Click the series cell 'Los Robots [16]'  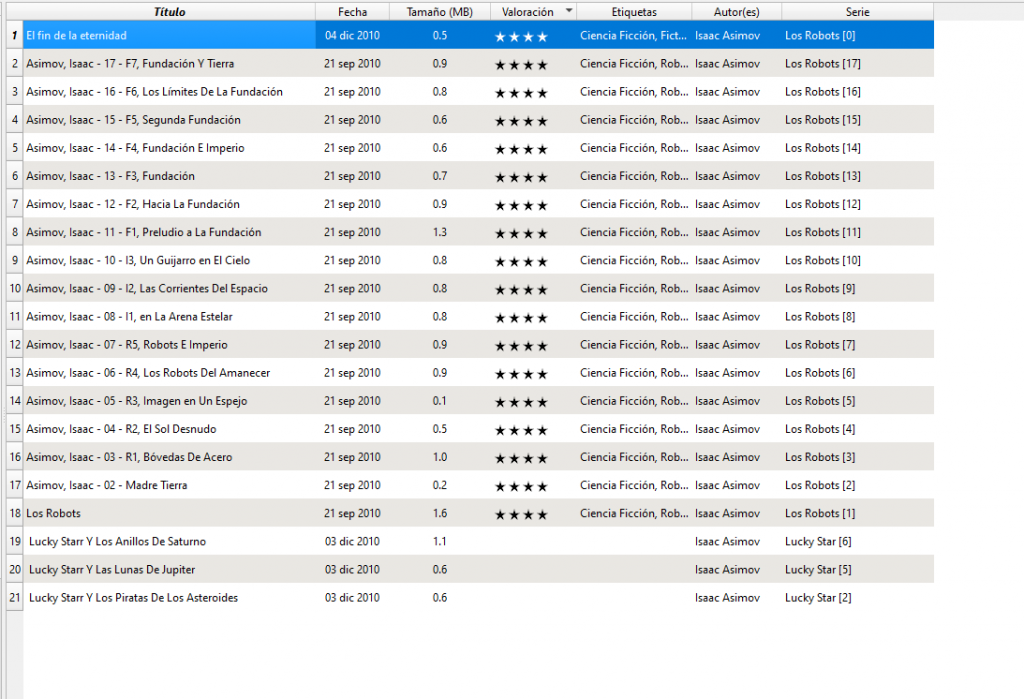point(823,91)
